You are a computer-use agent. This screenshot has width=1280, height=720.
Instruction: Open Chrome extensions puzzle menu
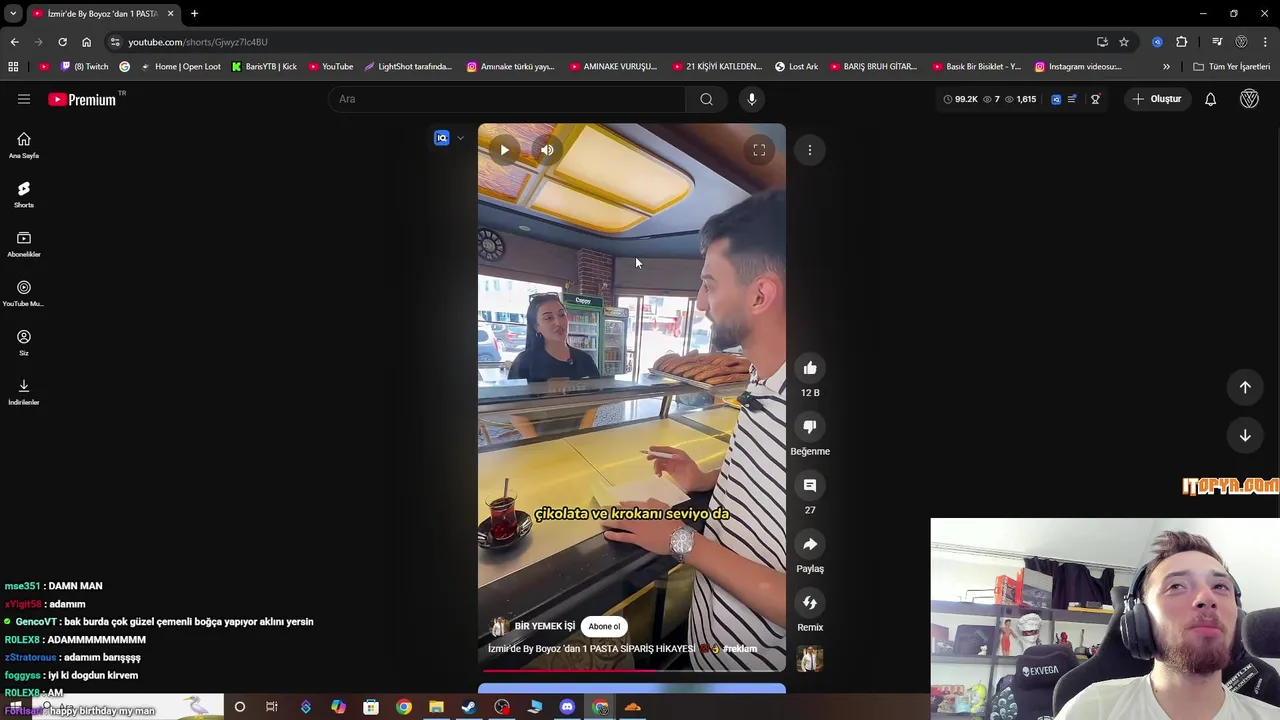[x=1182, y=42]
